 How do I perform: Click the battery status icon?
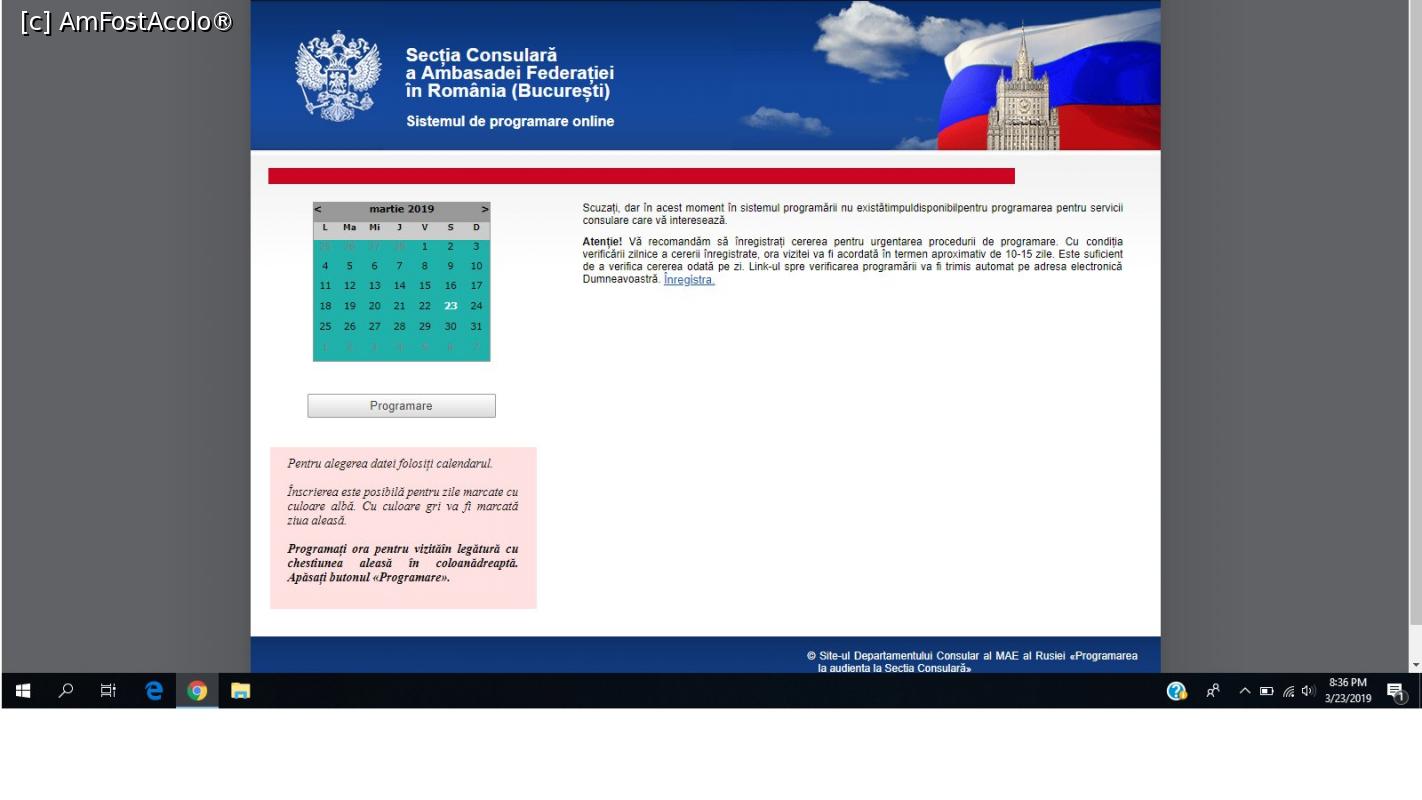click(x=1266, y=691)
